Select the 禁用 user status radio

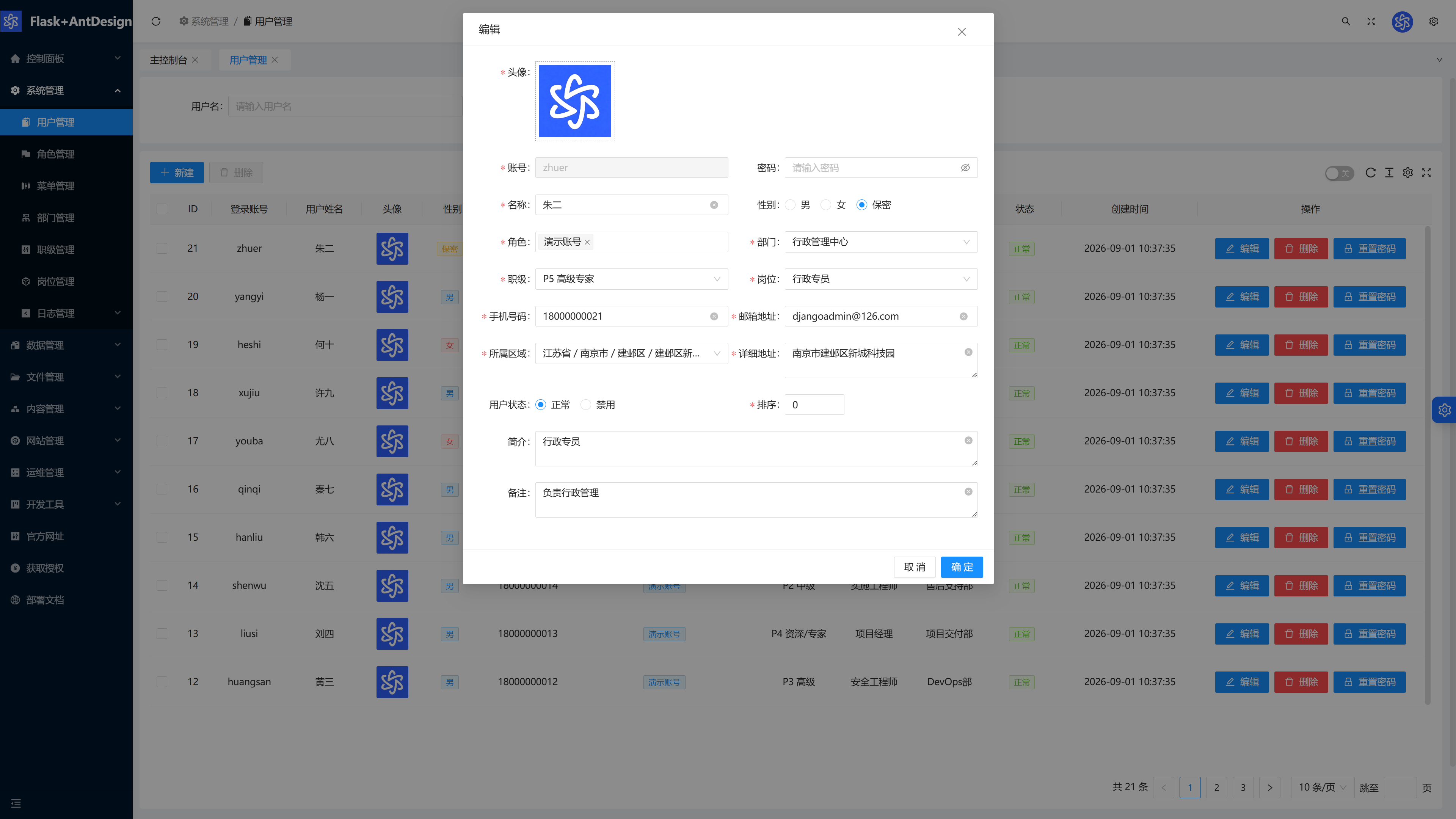585,405
